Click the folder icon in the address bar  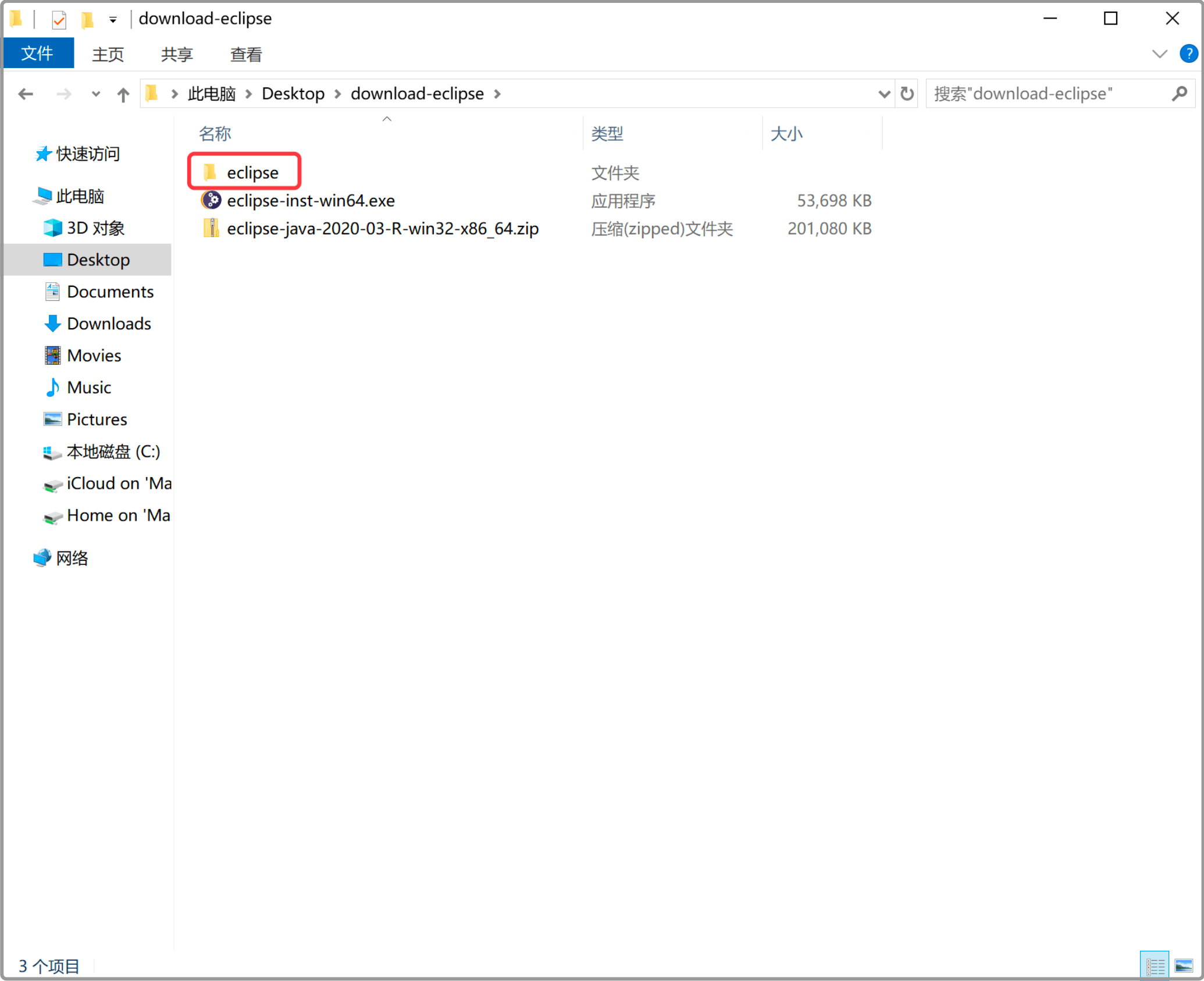tap(152, 94)
